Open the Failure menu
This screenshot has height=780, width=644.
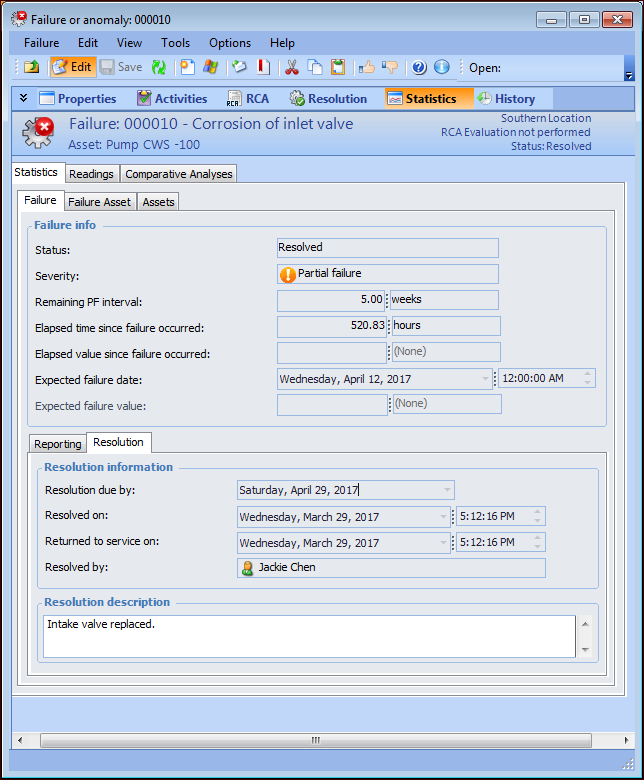pyautogui.click(x=41, y=43)
